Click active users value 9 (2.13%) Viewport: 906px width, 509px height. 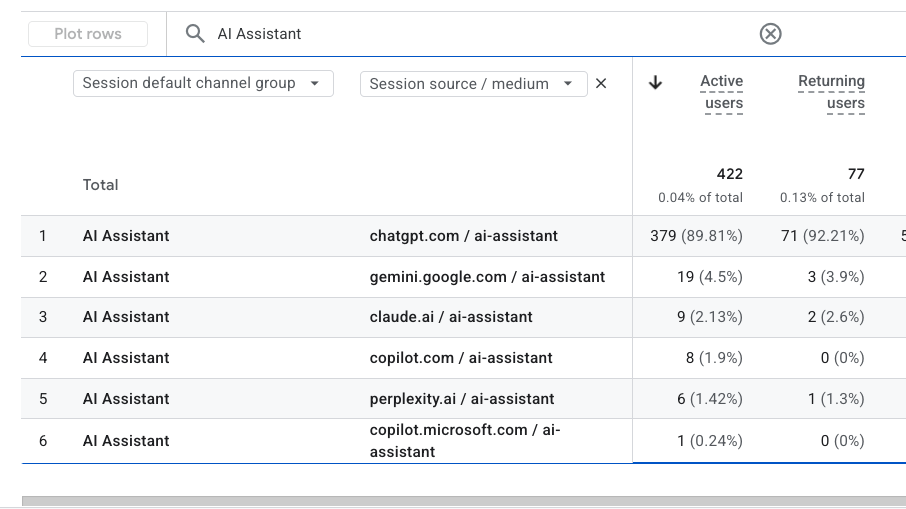710,317
